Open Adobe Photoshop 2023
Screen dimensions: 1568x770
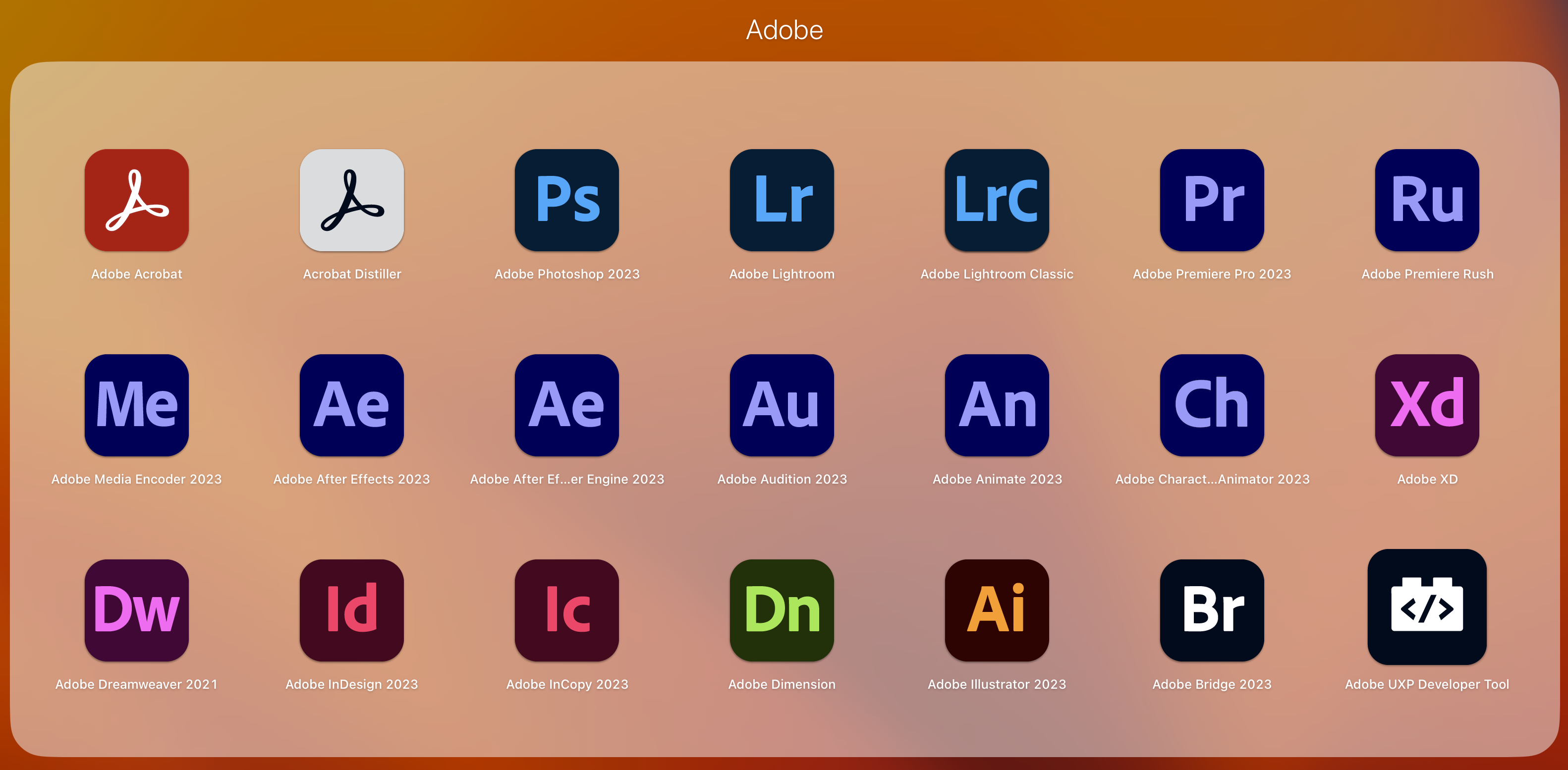tap(566, 200)
